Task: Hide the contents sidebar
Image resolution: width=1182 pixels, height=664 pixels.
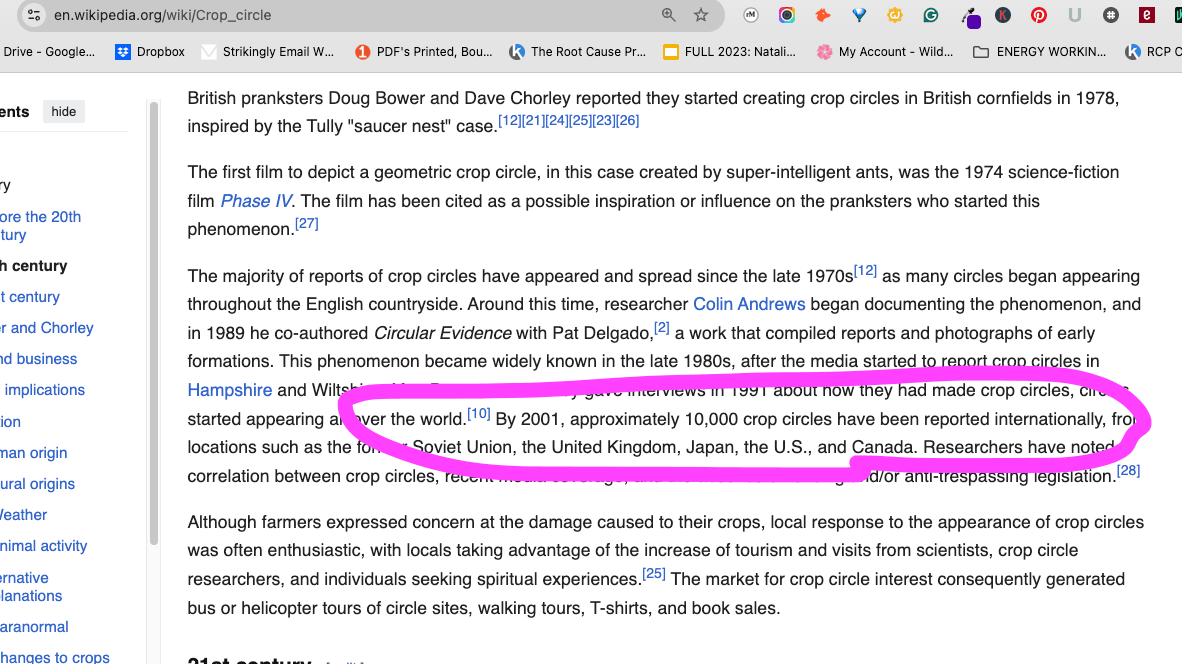Action: [x=63, y=112]
